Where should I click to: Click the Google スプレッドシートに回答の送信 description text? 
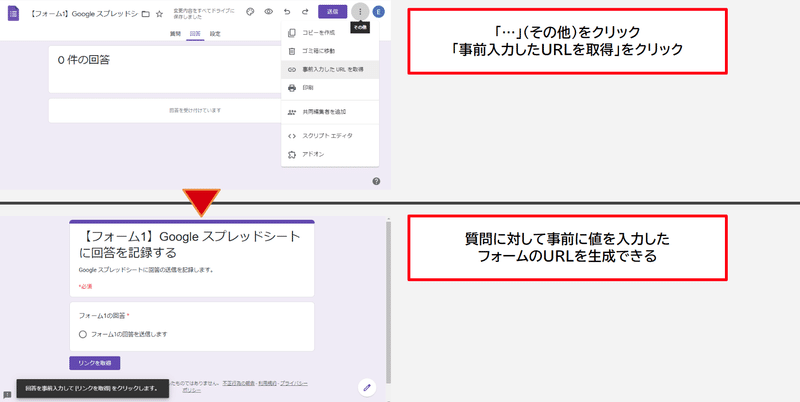point(146,270)
